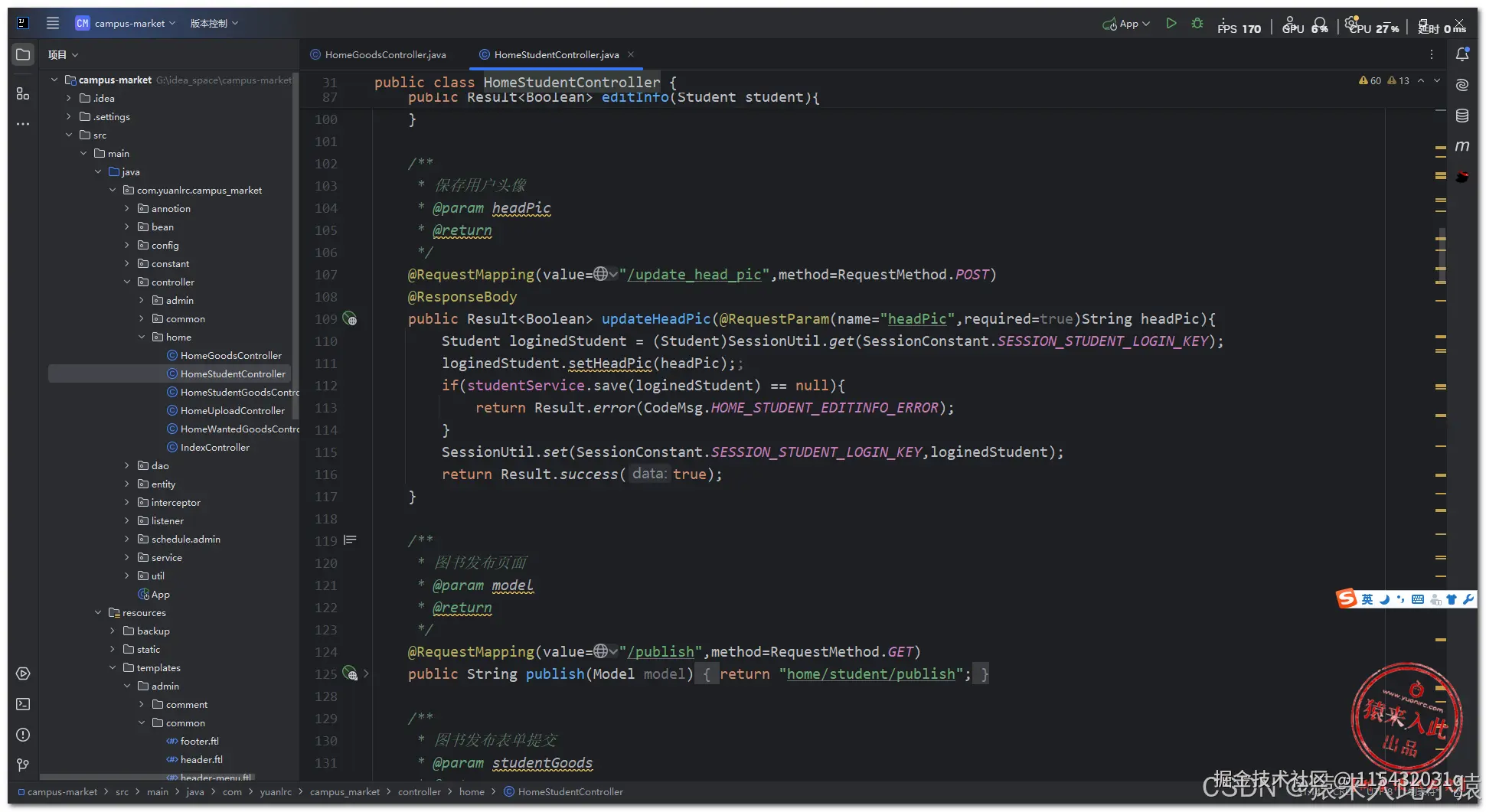Open the 项目 view selector dropdown
1486x812 pixels.
pyautogui.click(x=64, y=54)
